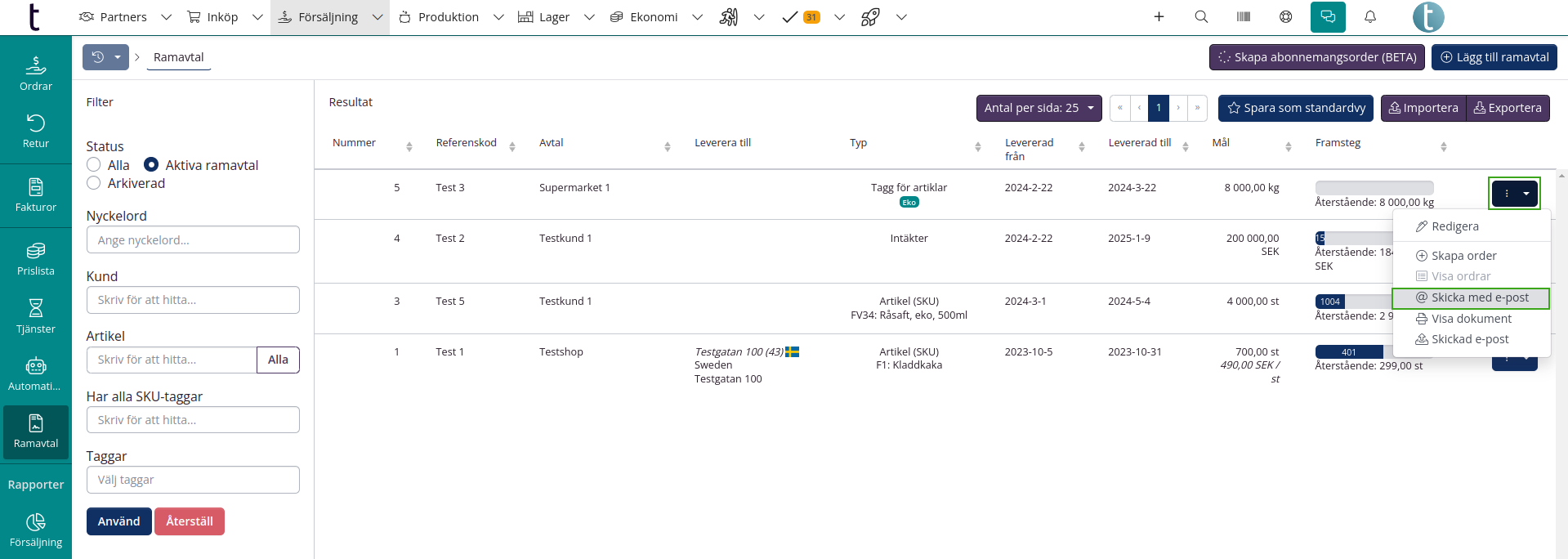Open Fakturor from the sidebar

point(36,195)
